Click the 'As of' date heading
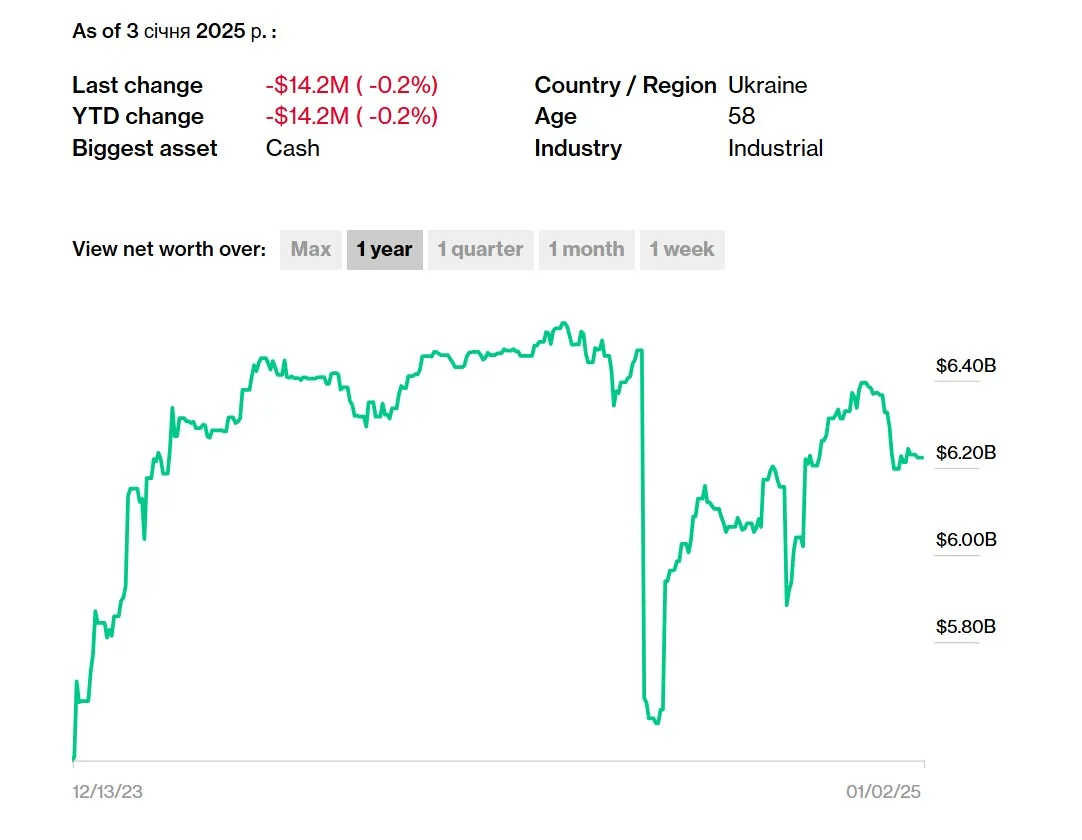This screenshot has height=840, width=1082. pyautogui.click(x=174, y=31)
